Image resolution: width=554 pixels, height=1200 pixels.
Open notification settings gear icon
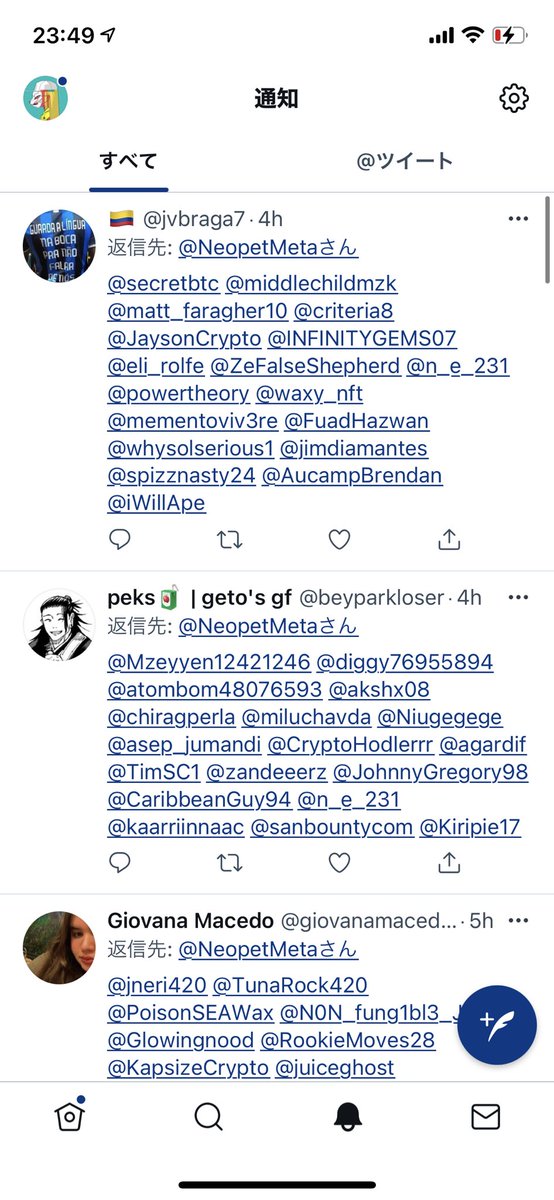pyautogui.click(x=513, y=98)
